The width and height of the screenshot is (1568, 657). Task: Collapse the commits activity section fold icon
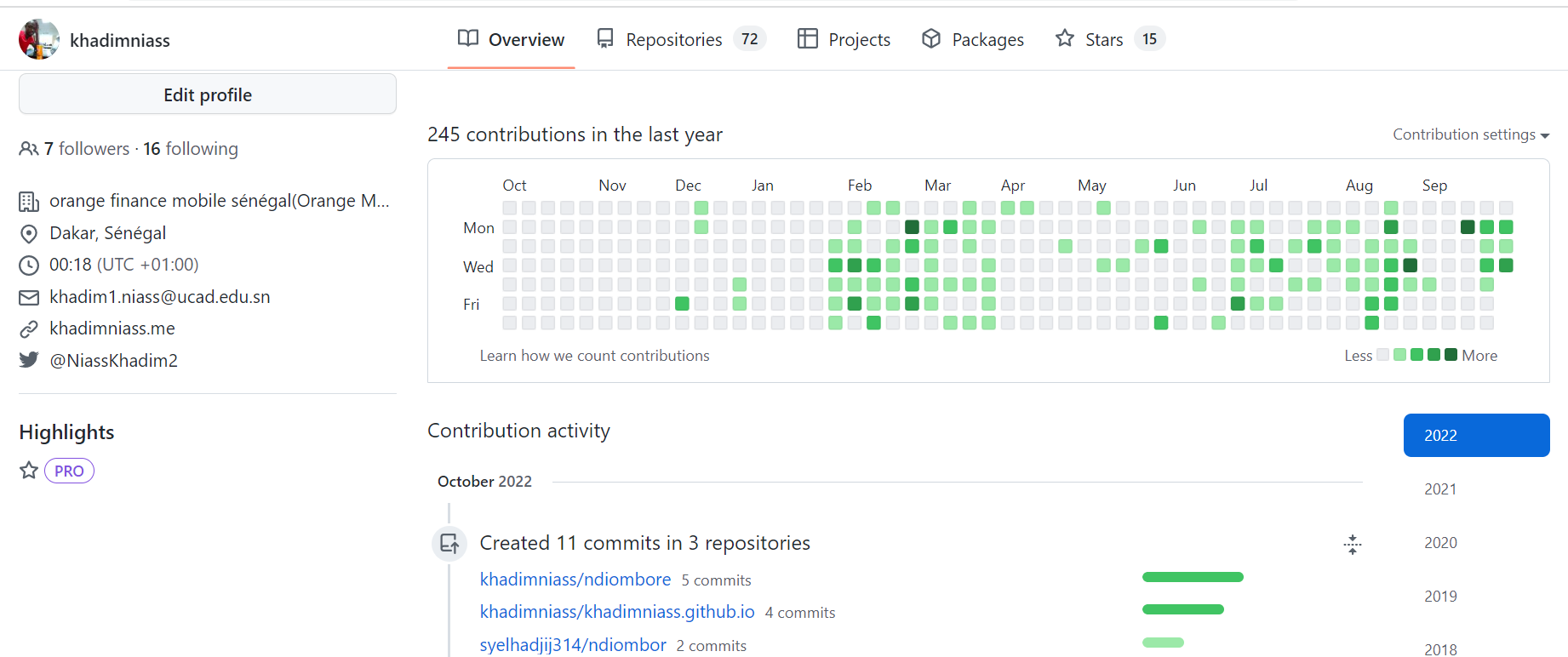tap(1353, 545)
